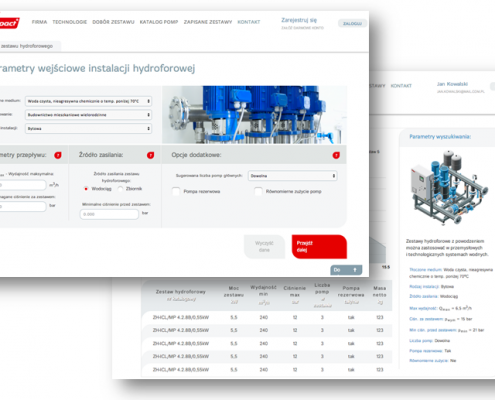Open the Bytowa installation dropdown
Viewport: 495px width, 400px height.
click(88, 128)
